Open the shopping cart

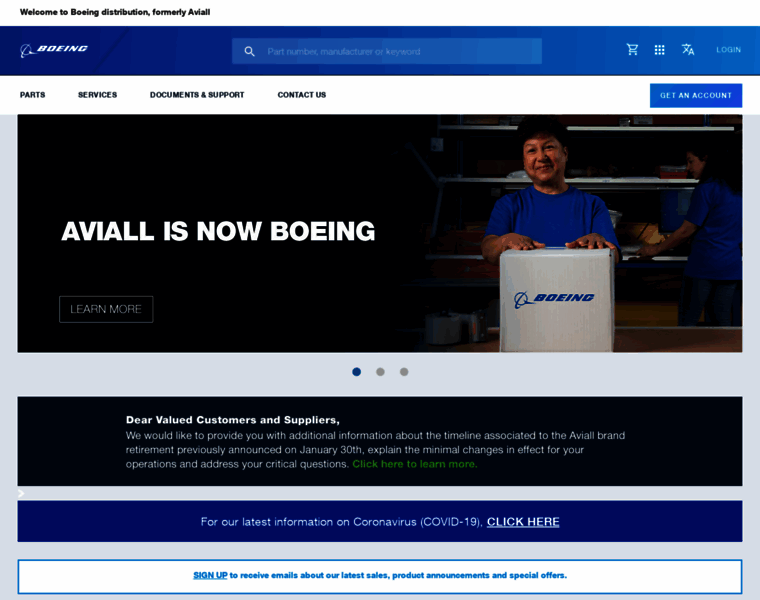tap(632, 49)
